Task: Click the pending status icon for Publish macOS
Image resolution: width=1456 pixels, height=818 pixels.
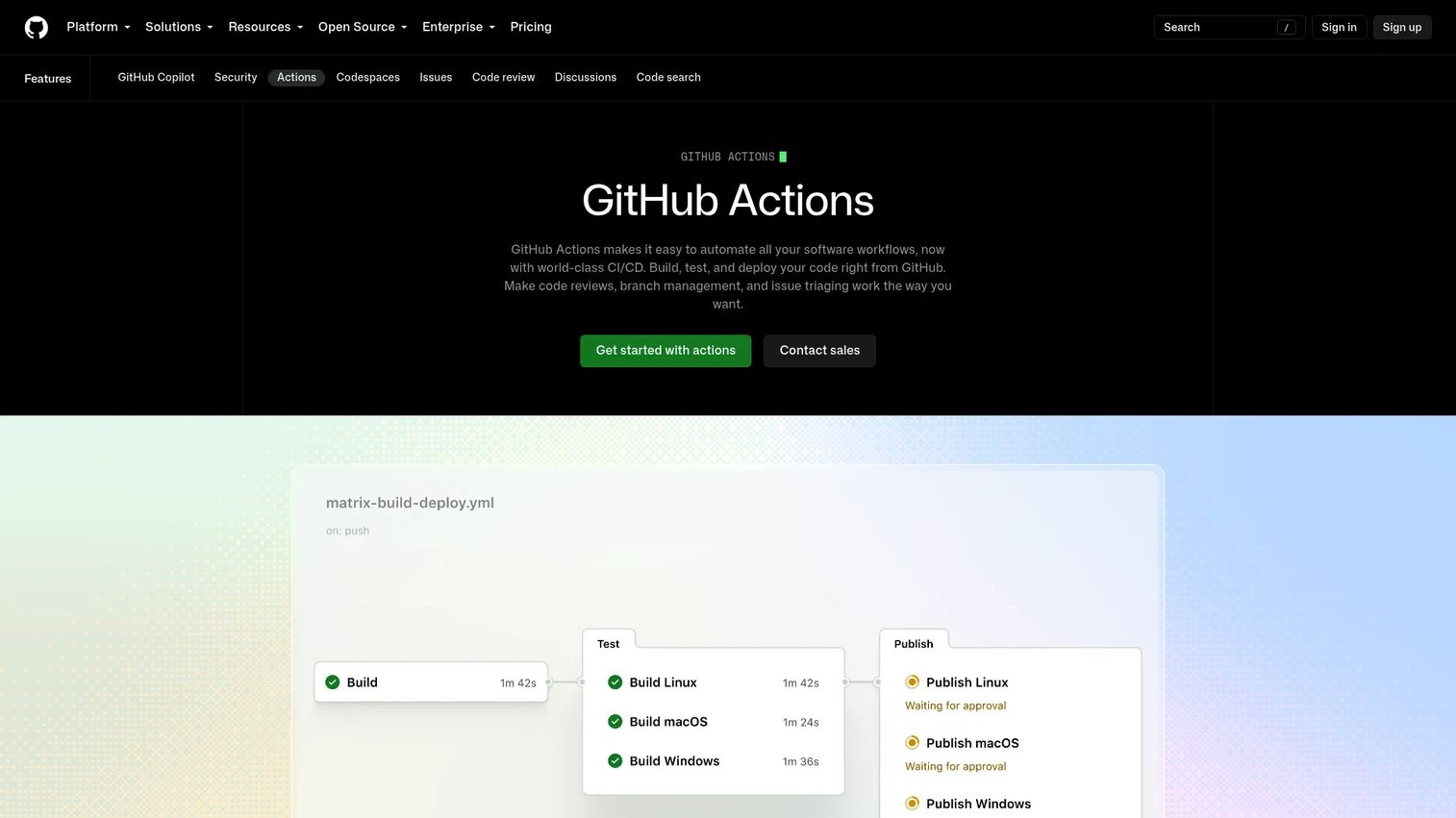Action: [x=913, y=743]
